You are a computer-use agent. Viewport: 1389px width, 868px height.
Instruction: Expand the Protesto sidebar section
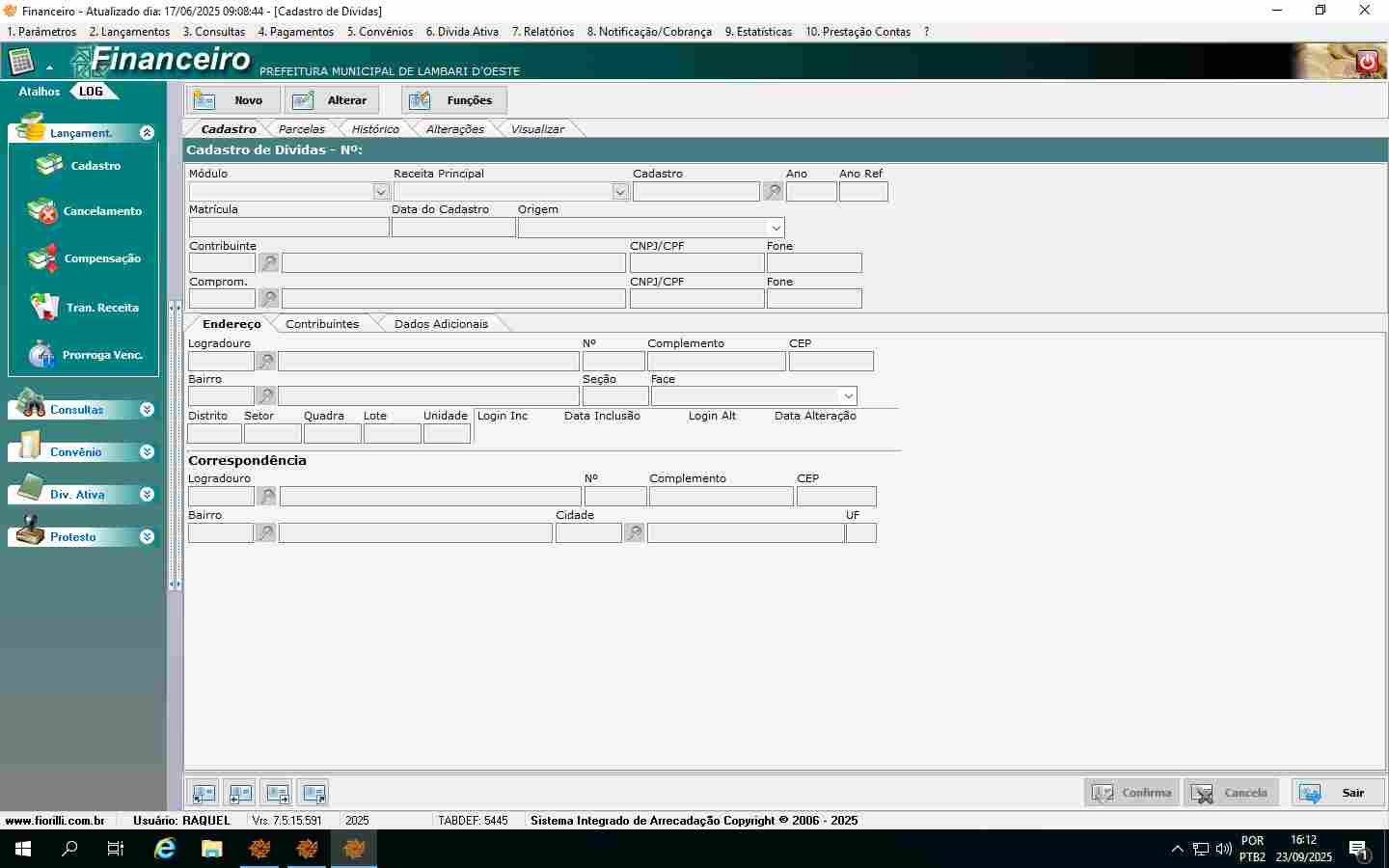pyautogui.click(x=147, y=537)
